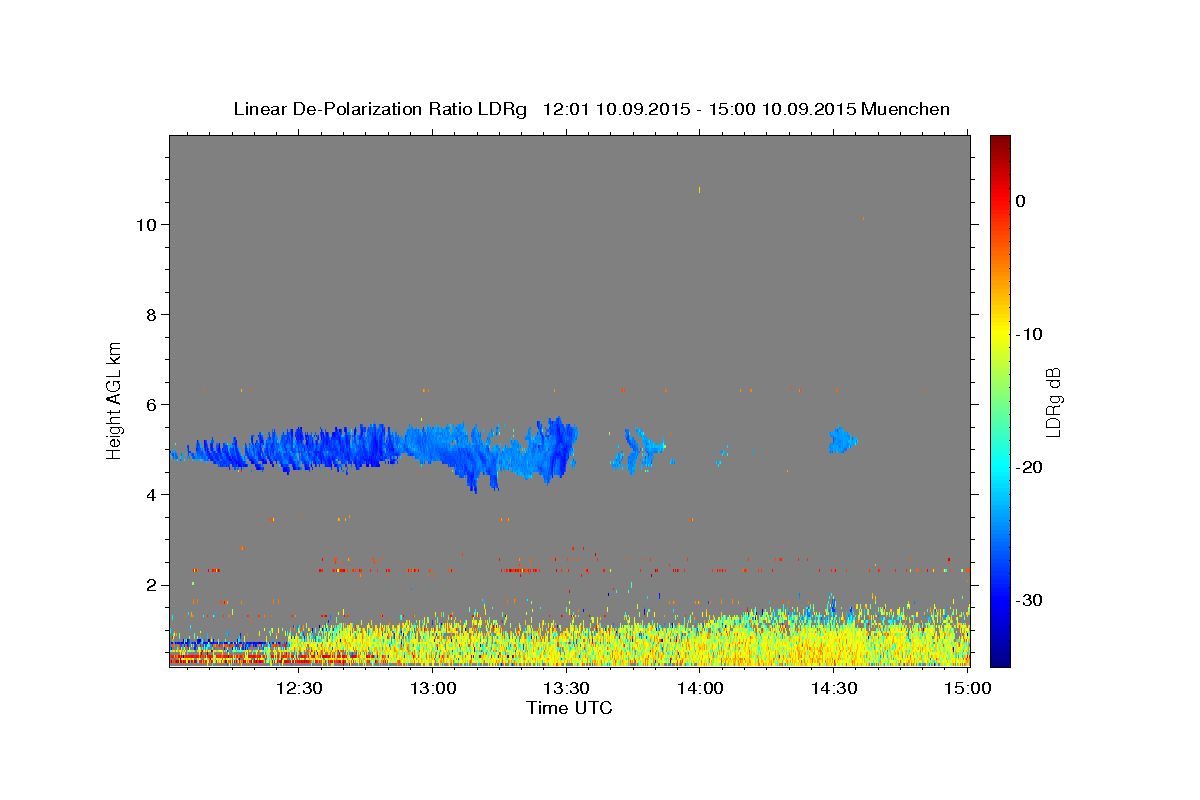This screenshot has height=800, width=1200.
Task: Click the height axis label 10
Action: tap(145, 225)
